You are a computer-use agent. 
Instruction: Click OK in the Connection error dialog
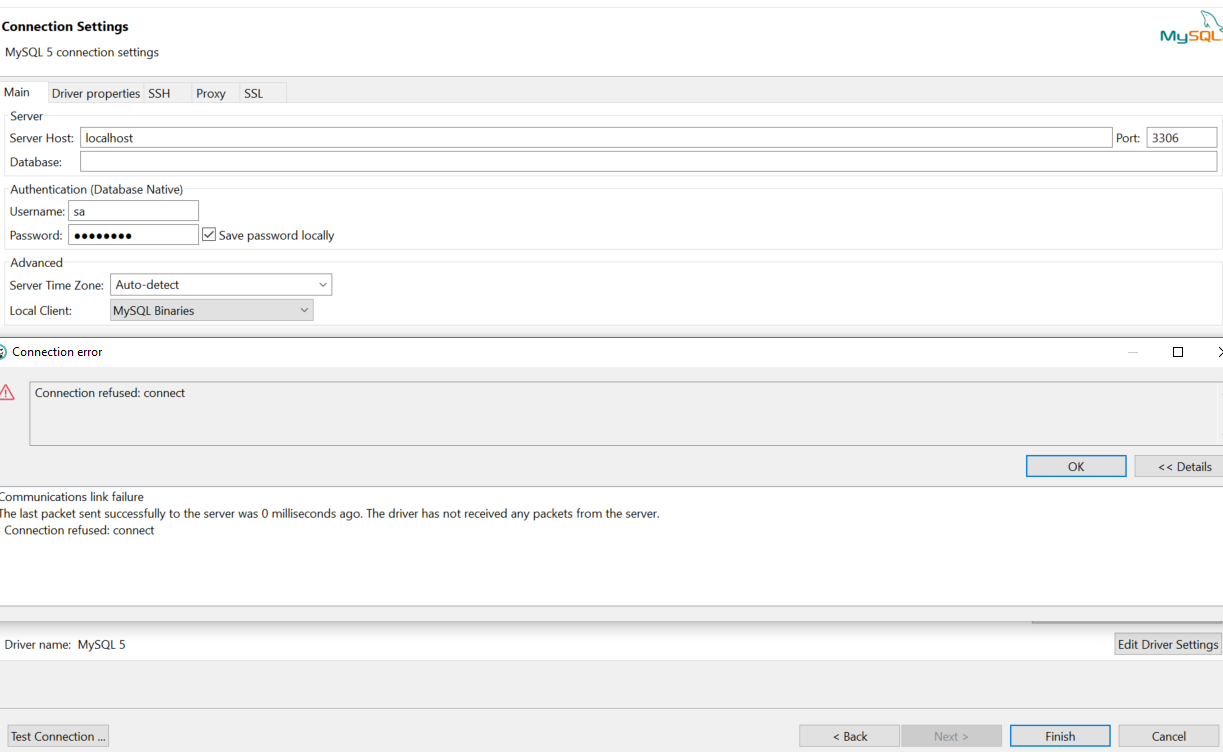click(x=1076, y=466)
